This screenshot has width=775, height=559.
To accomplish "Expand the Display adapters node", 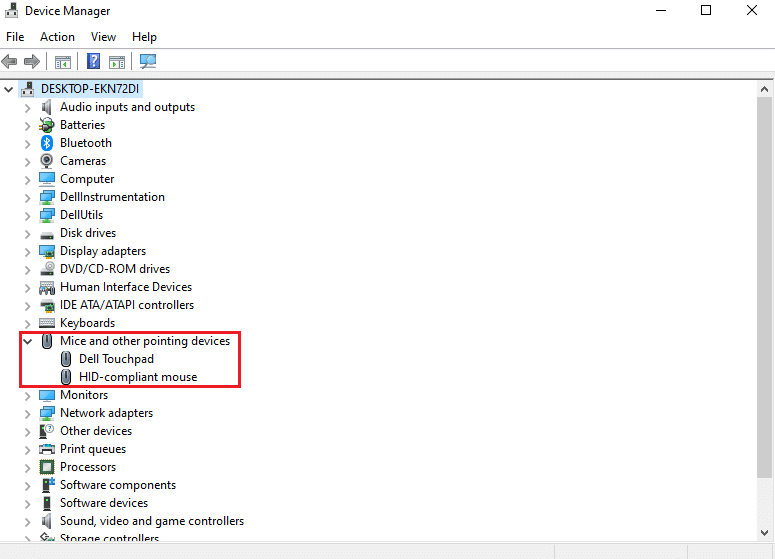I will click(28, 252).
